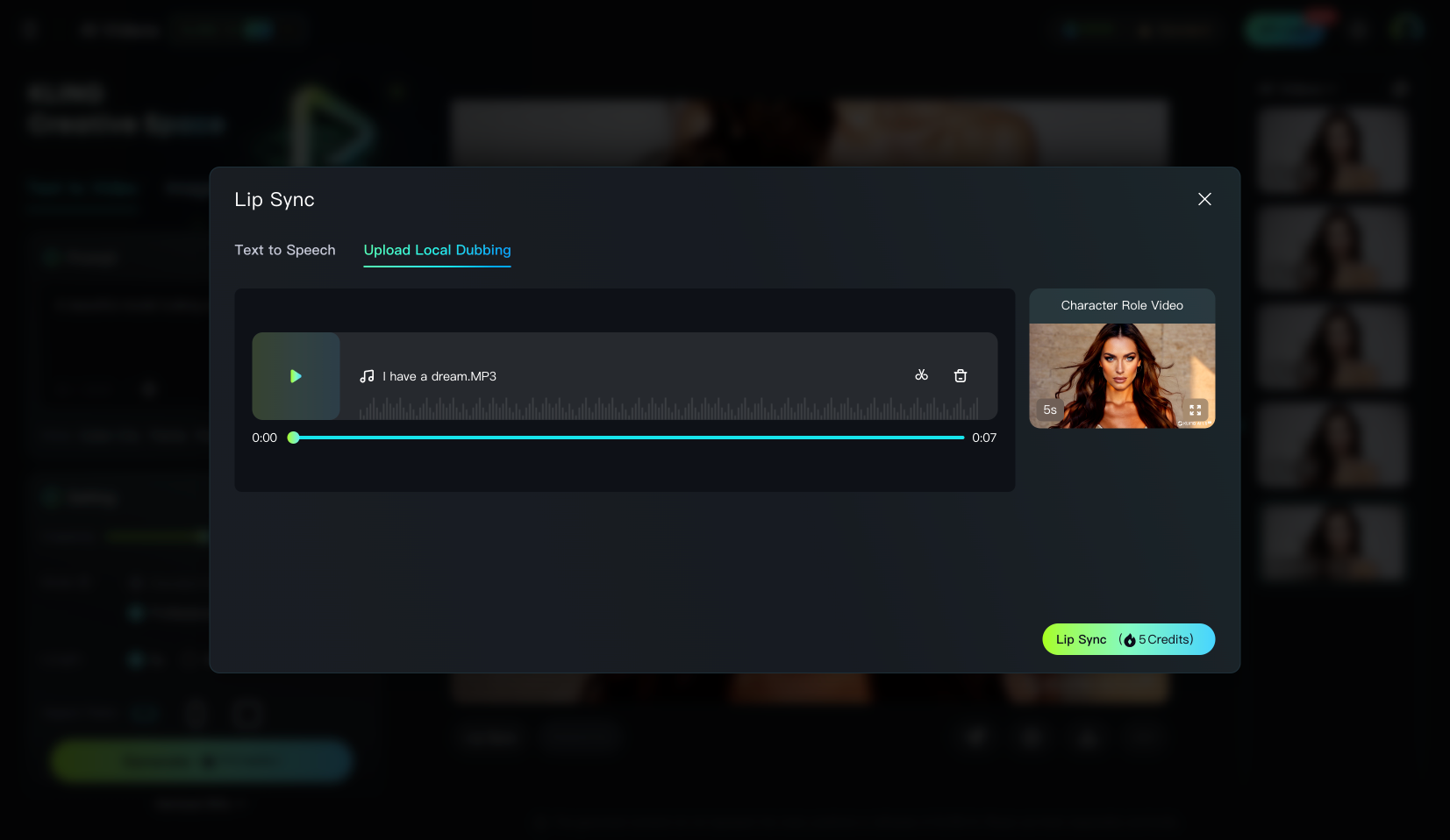Trim the audio using the scissors icon

921,375
